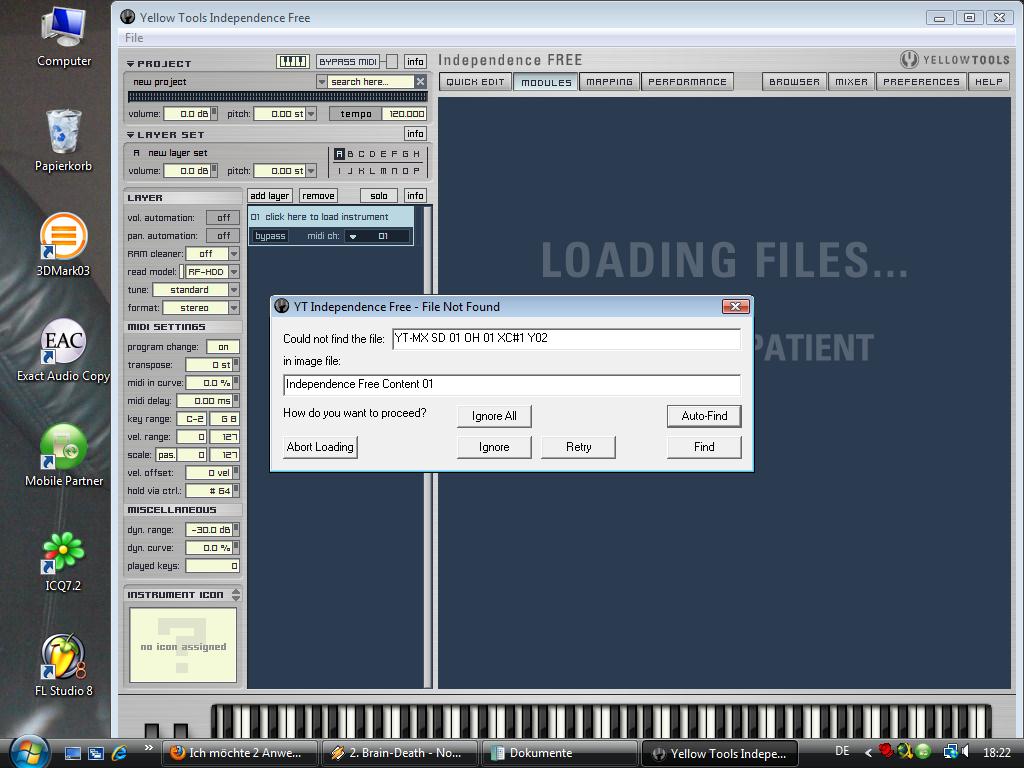Switch to the QUICK EDIT tab
The width and height of the screenshot is (1024, 768).
475,82
